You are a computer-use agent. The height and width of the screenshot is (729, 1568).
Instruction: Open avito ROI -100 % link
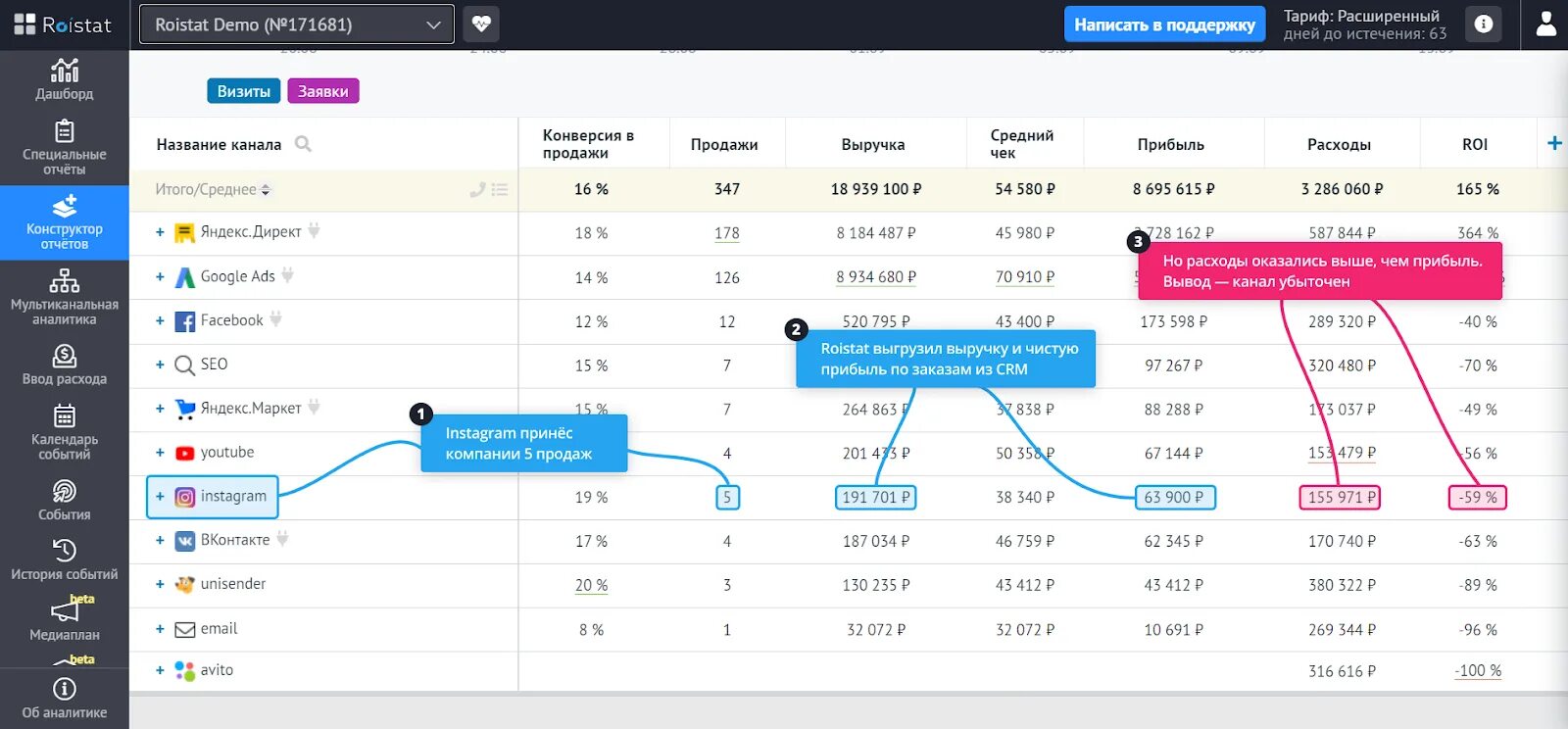1478,671
